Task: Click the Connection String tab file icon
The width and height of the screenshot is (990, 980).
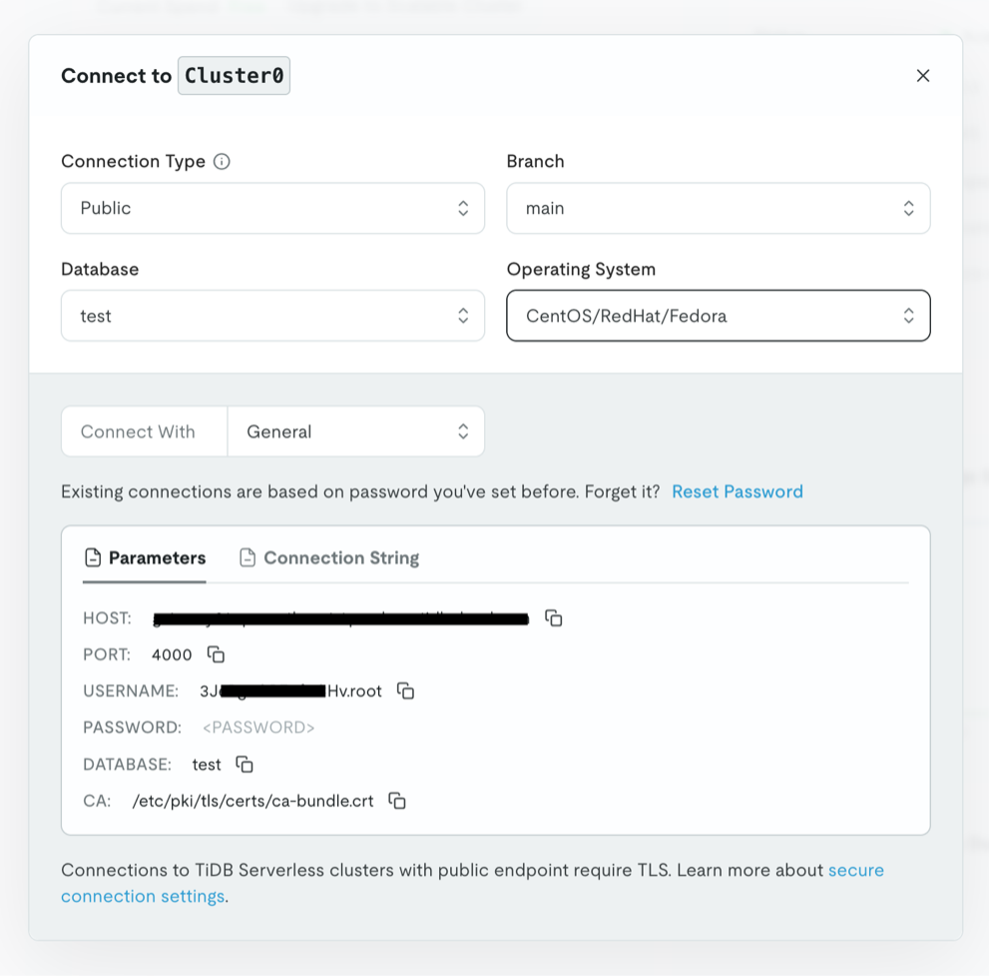Action: 247,558
